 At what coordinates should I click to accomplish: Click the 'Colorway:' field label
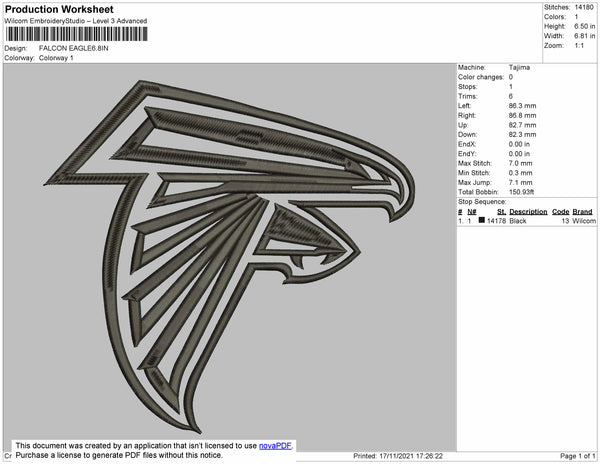[19, 58]
